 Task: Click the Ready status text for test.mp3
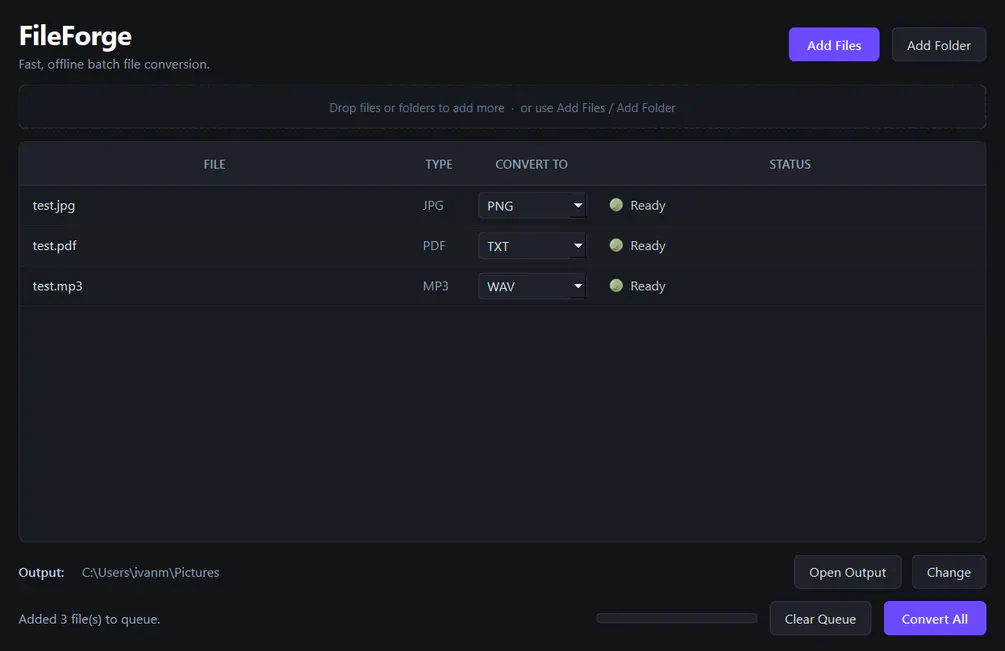[x=647, y=286]
